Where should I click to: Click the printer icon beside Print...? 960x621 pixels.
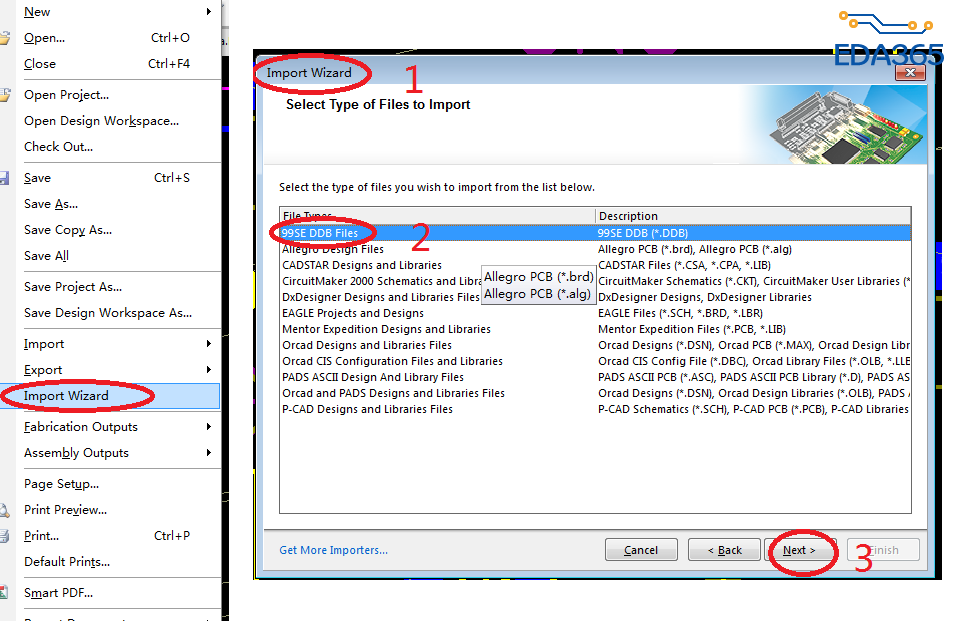(4, 536)
